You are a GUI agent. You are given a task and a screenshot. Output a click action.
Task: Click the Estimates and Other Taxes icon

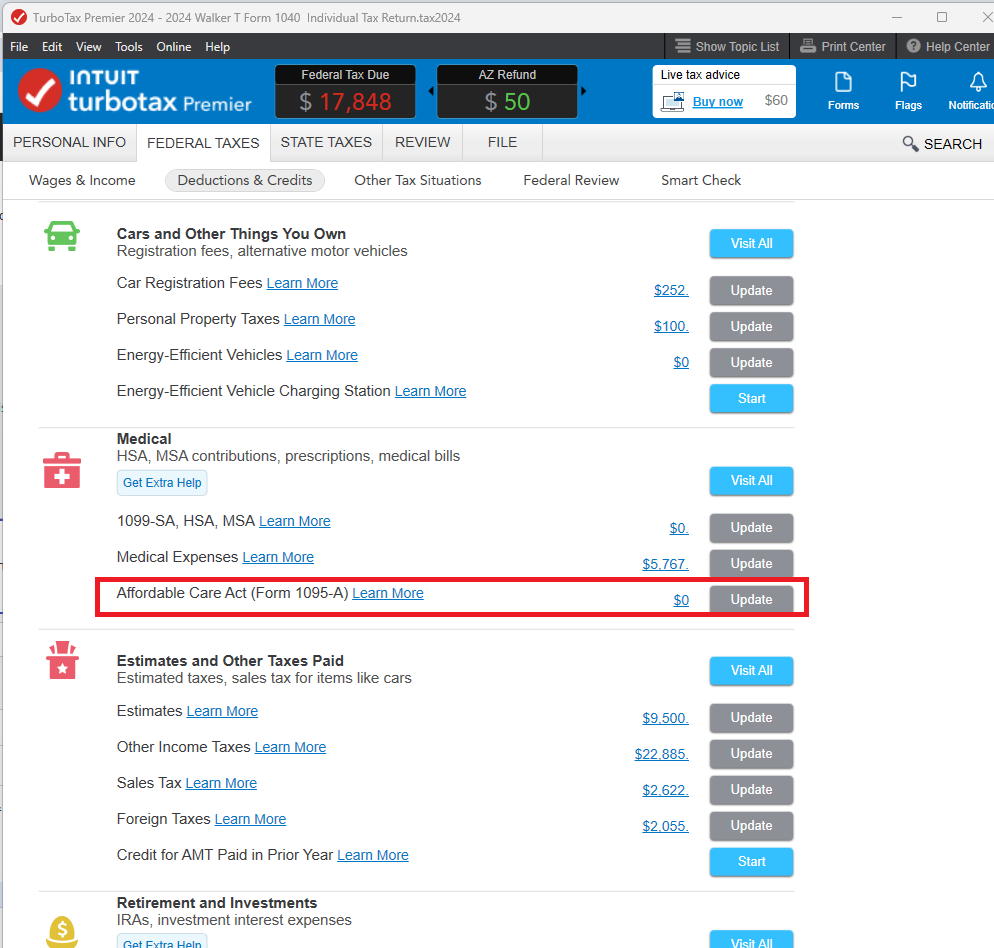click(x=62, y=660)
